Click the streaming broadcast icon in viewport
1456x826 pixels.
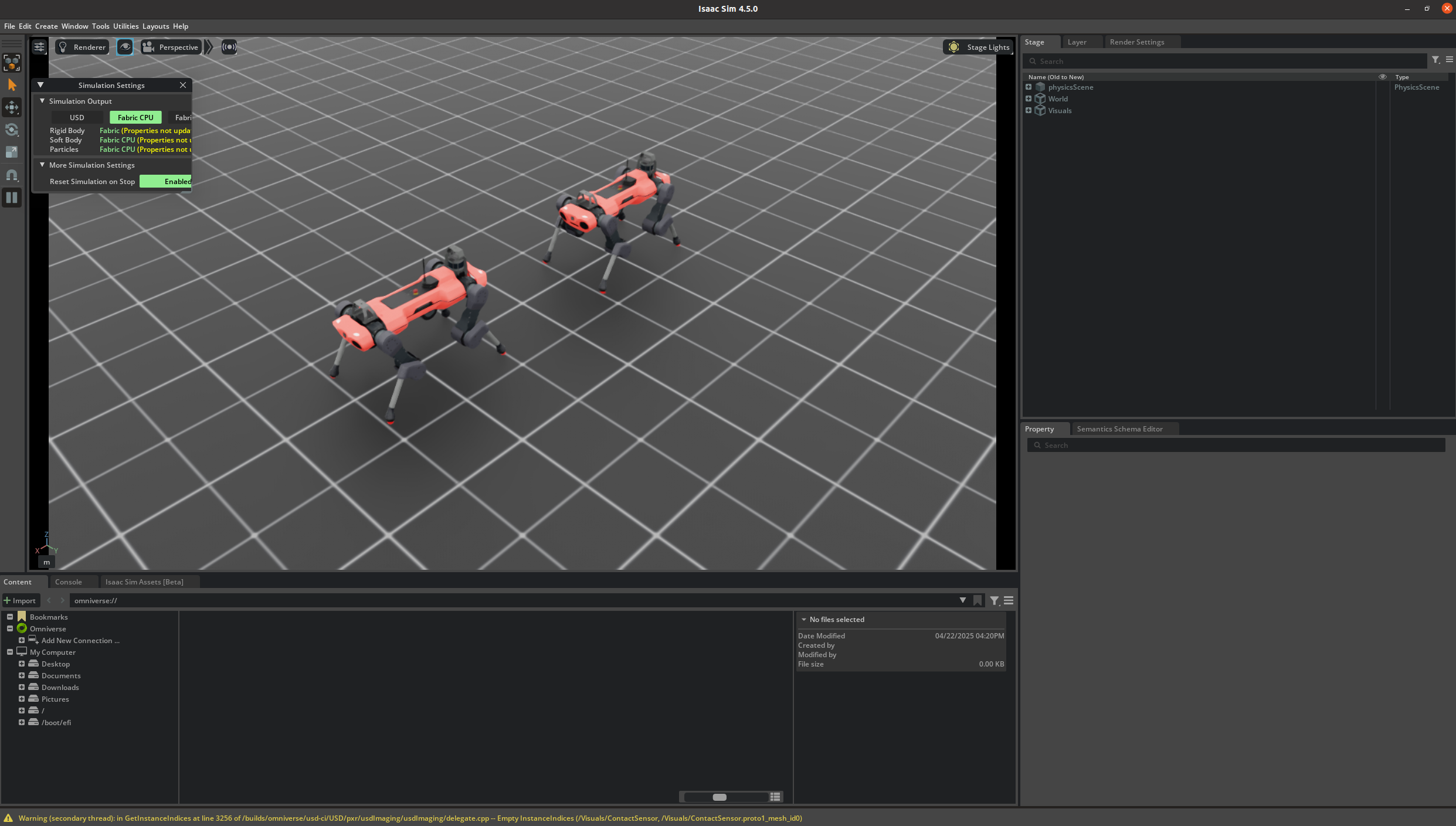pos(229,47)
